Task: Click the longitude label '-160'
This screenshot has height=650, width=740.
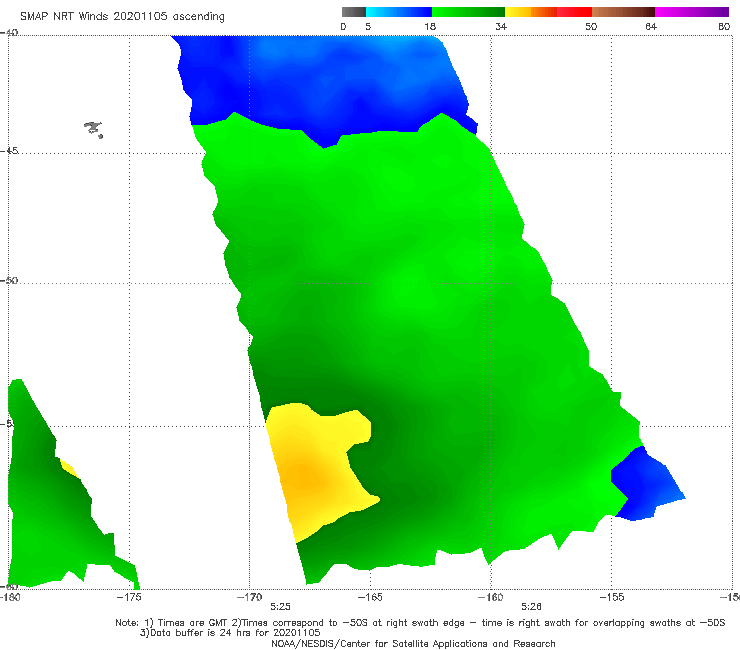Action: pos(491,597)
